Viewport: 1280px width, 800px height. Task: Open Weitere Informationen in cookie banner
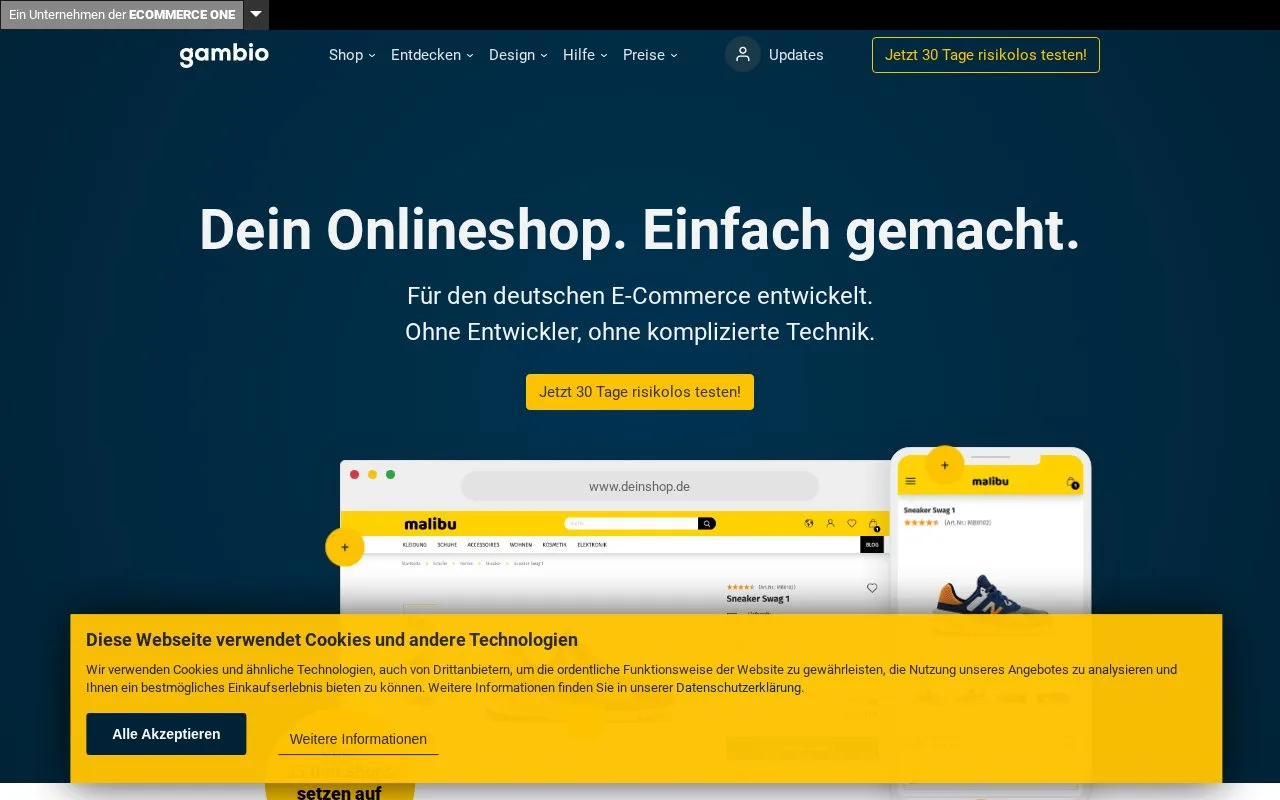358,740
